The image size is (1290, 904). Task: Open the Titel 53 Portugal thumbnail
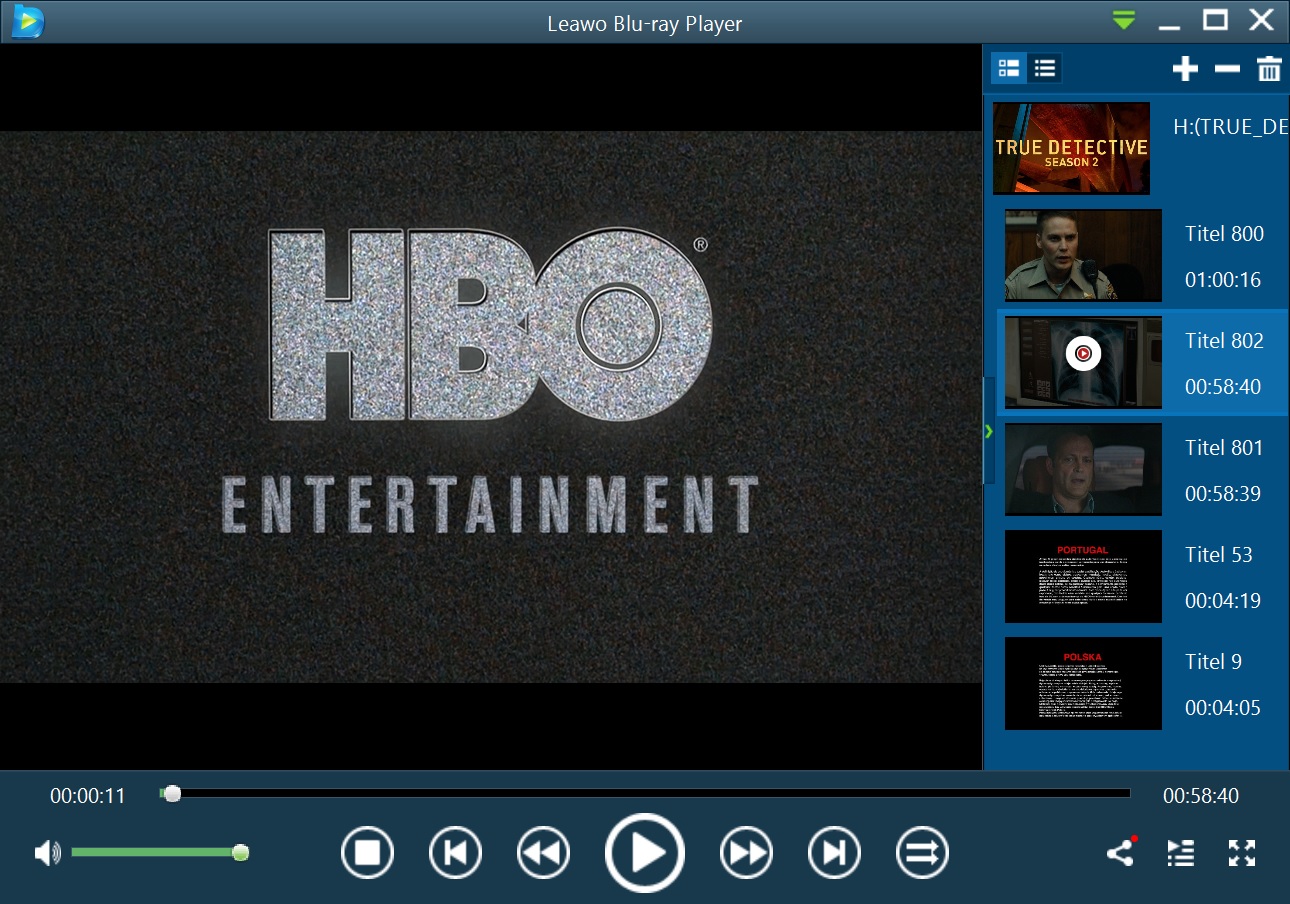pyautogui.click(x=1083, y=576)
